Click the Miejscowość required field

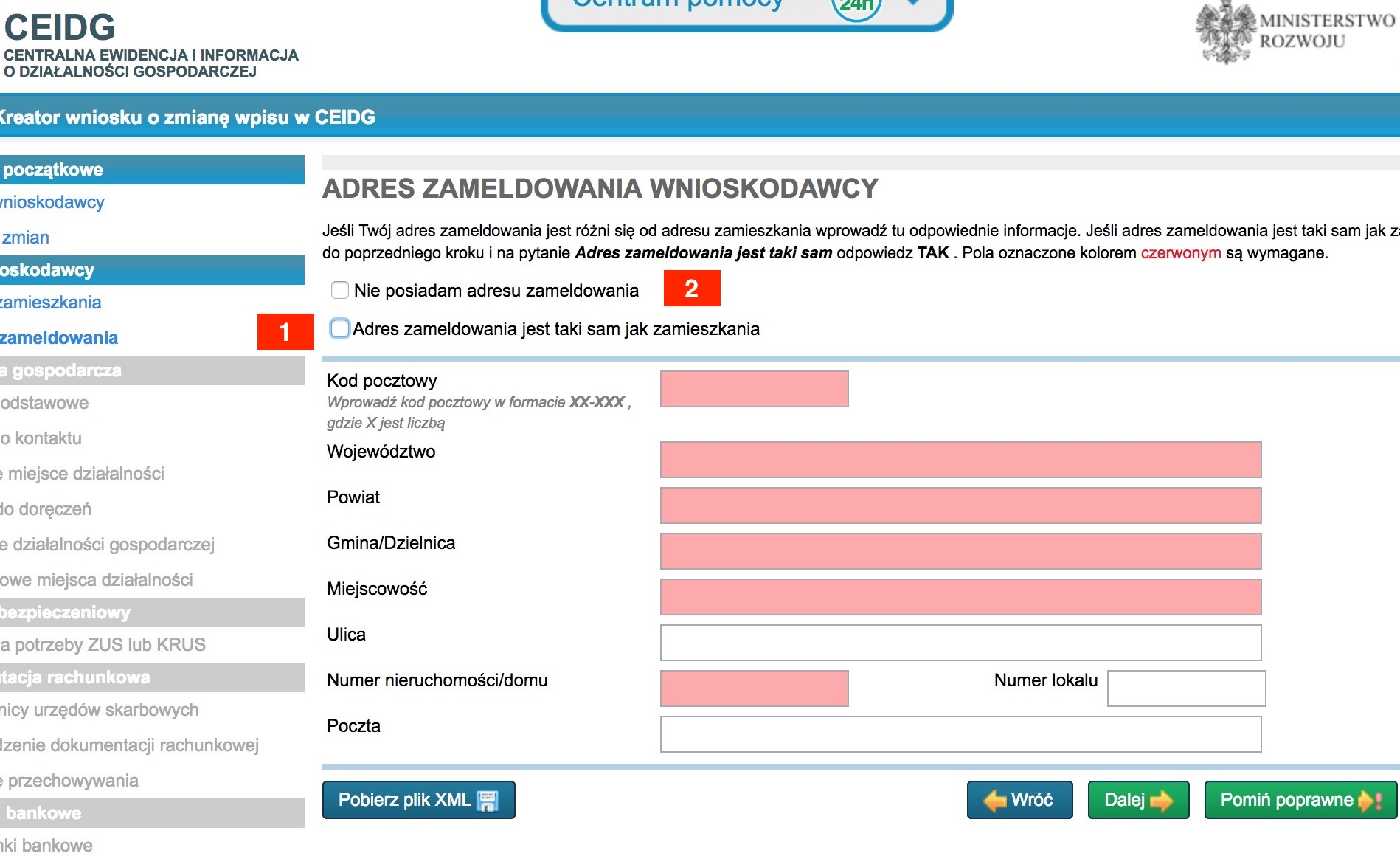tap(960, 597)
